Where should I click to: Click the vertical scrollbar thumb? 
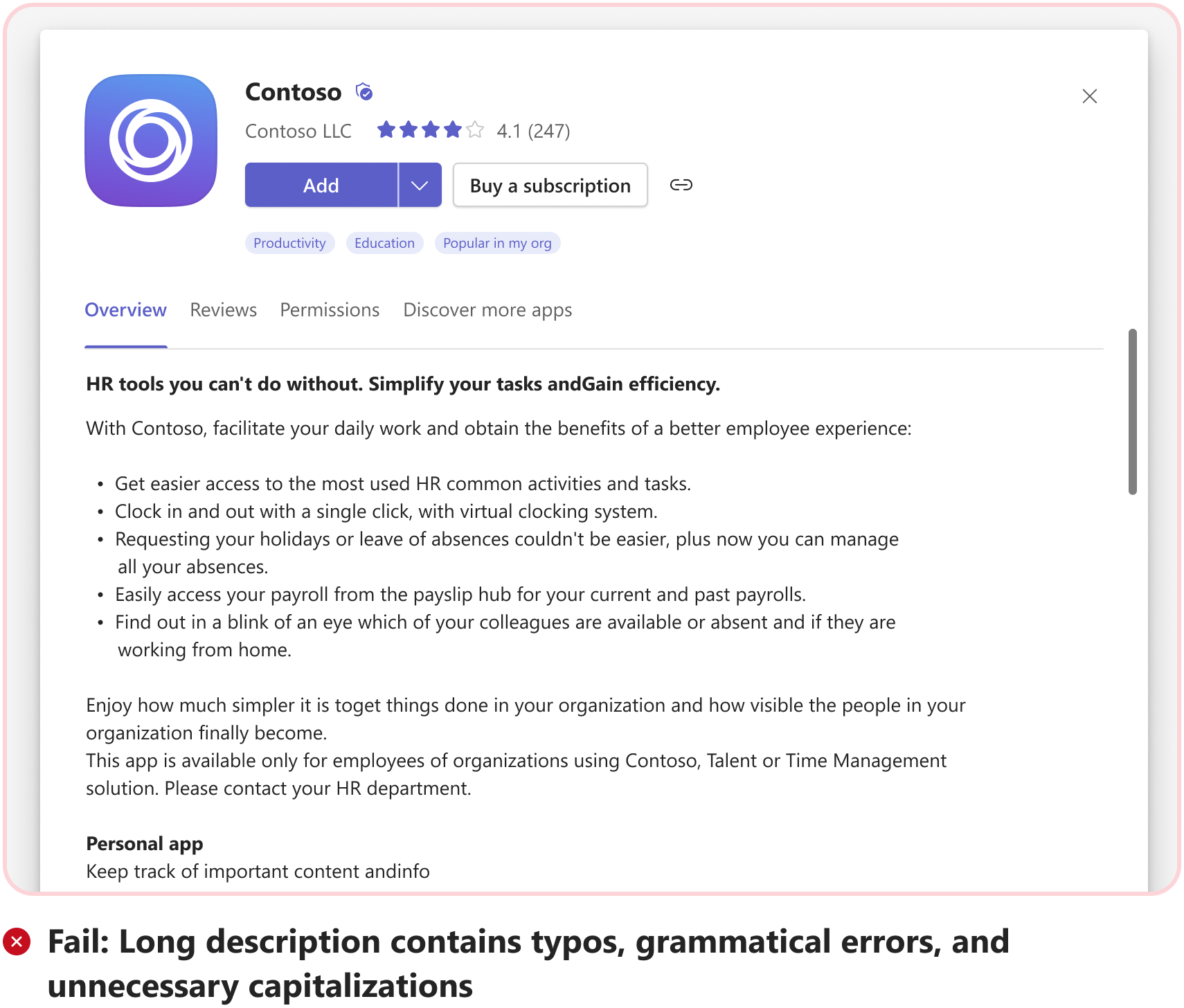pos(1133,412)
